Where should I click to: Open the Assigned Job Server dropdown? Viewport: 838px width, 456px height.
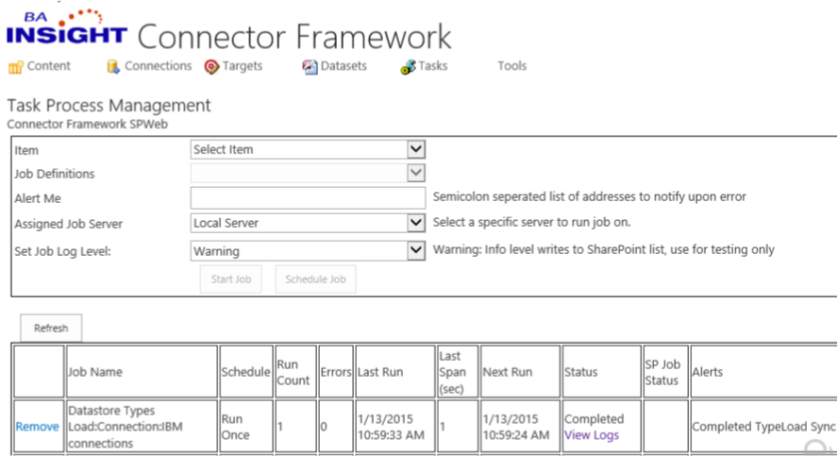tap(417, 223)
